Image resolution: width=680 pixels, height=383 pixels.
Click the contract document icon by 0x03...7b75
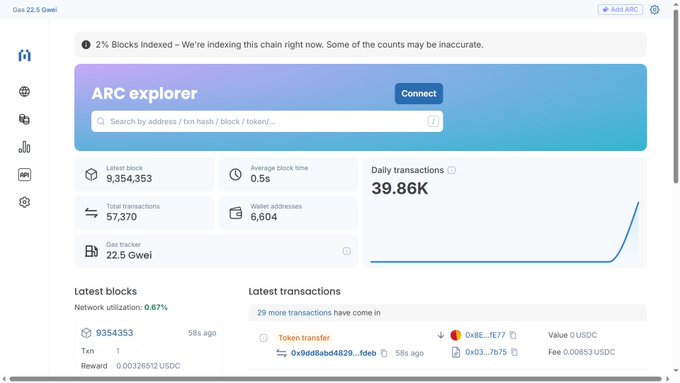click(x=455, y=352)
